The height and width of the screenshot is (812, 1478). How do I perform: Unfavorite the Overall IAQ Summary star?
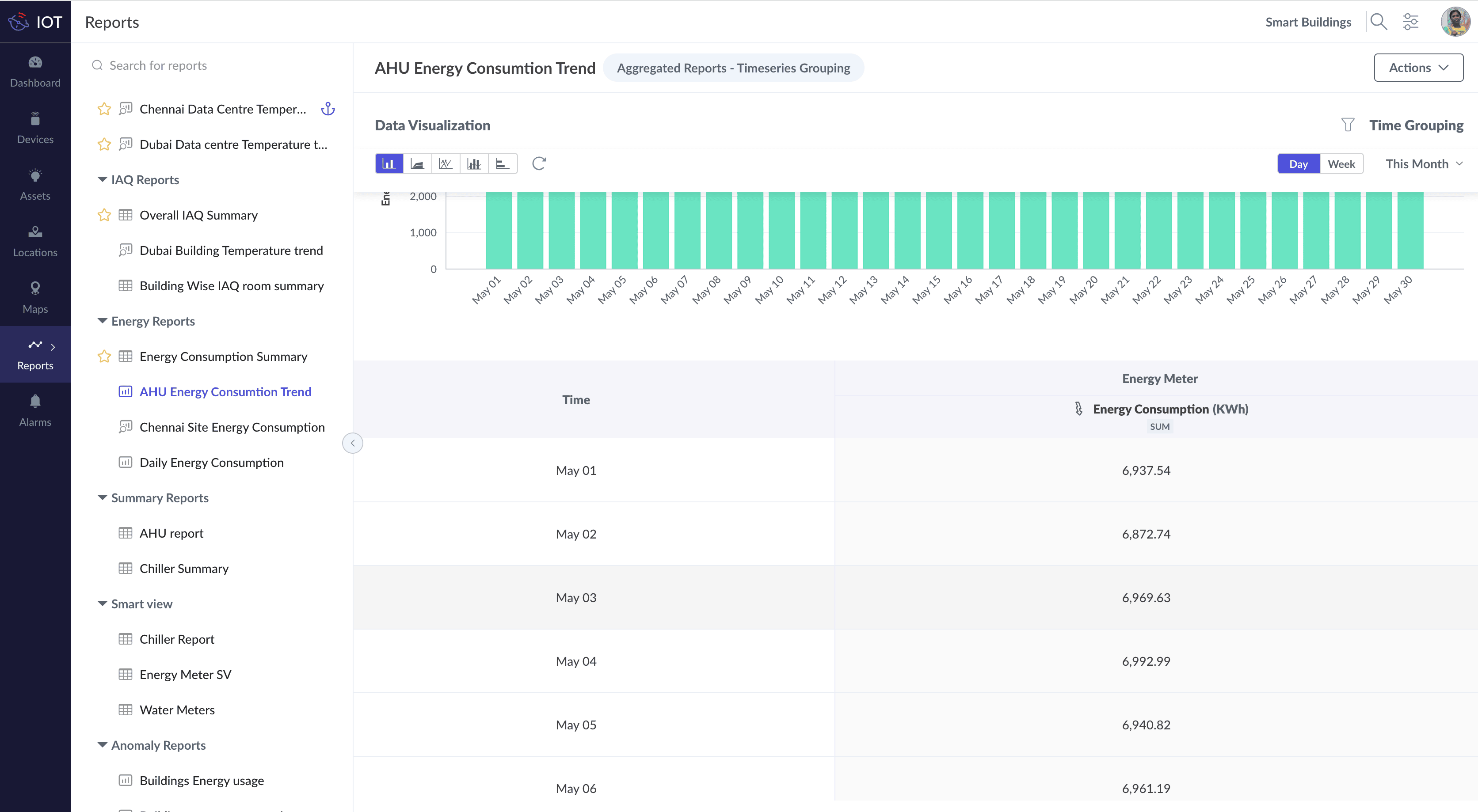click(104, 215)
